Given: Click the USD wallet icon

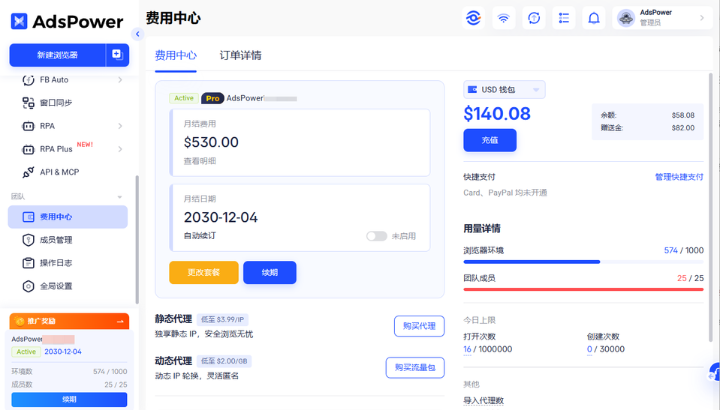Looking at the screenshot, I should (472, 90).
